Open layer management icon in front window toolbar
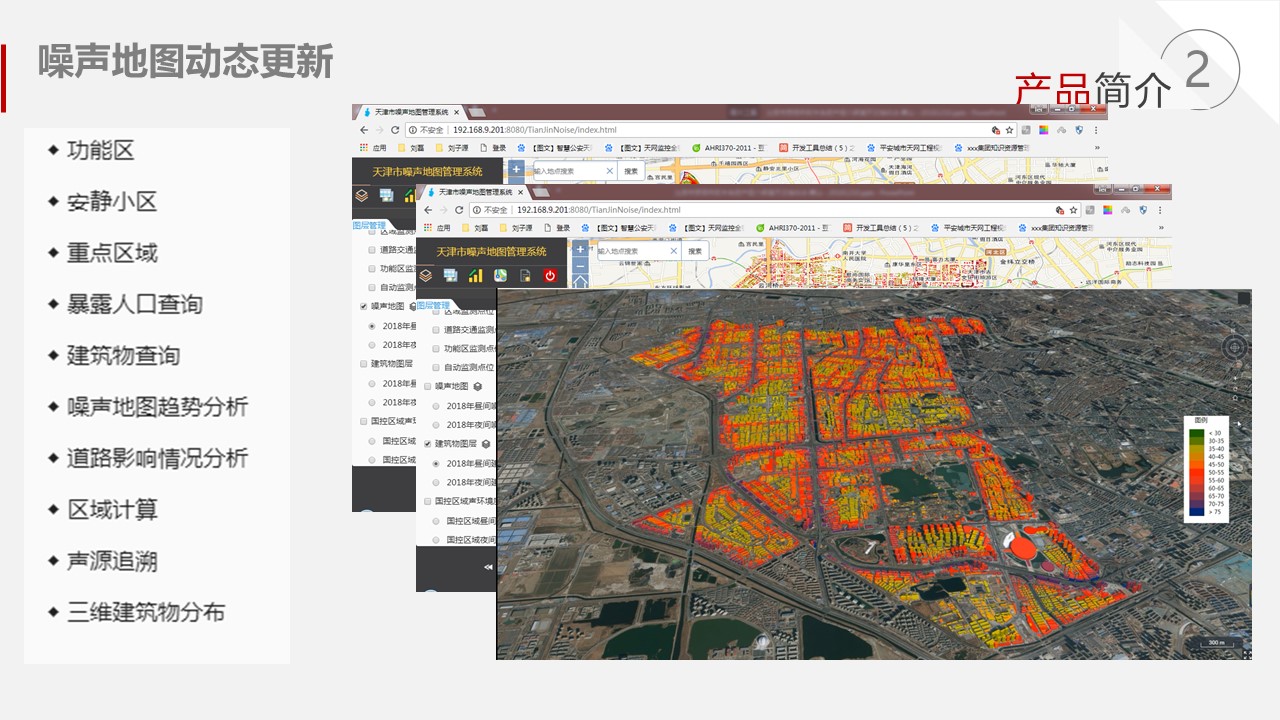The height and width of the screenshot is (720, 1280). 426,276
